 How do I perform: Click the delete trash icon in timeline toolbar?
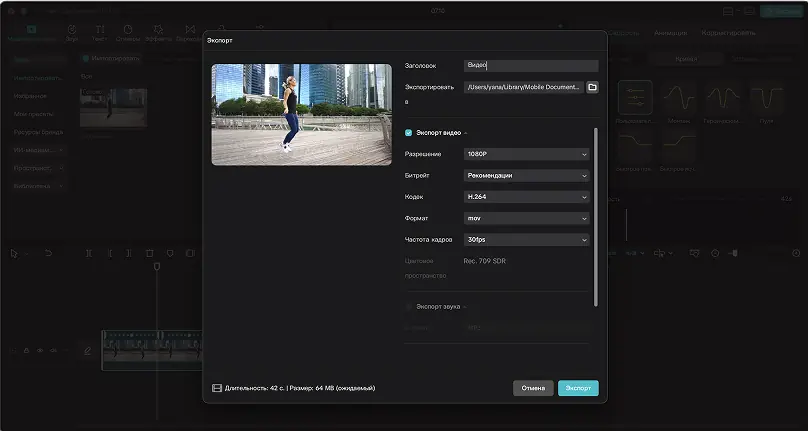point(149,253)
